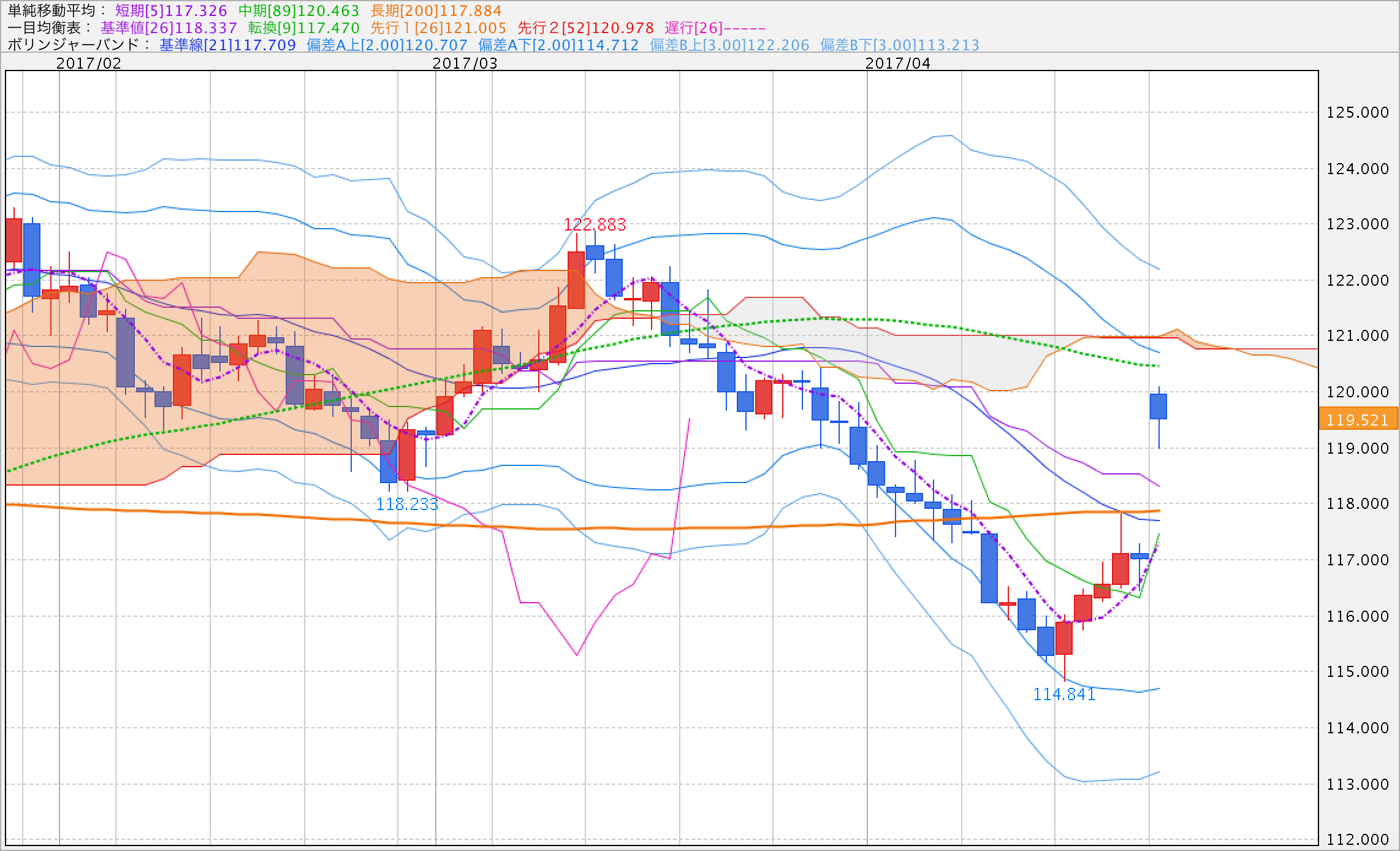Viewport: 1400px width, 851px height.
Task: Click the 先行2[52]120.978 red legend entry
Action: [x=585, y=28]
